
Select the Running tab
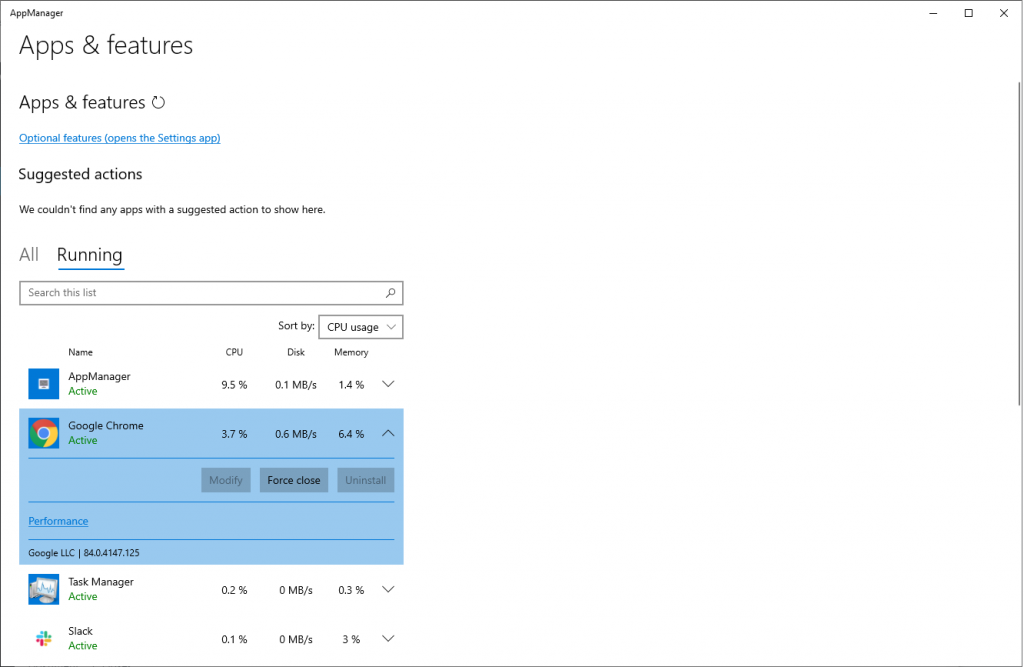(90, 255)
